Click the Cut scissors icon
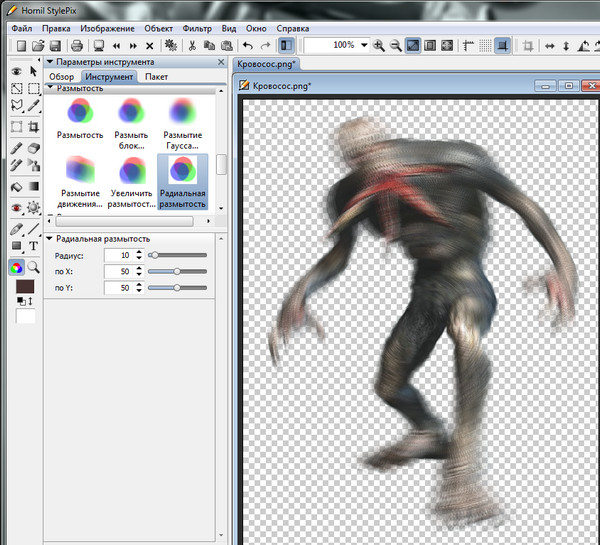The image size is (600, 545). (x=190, y=46)
